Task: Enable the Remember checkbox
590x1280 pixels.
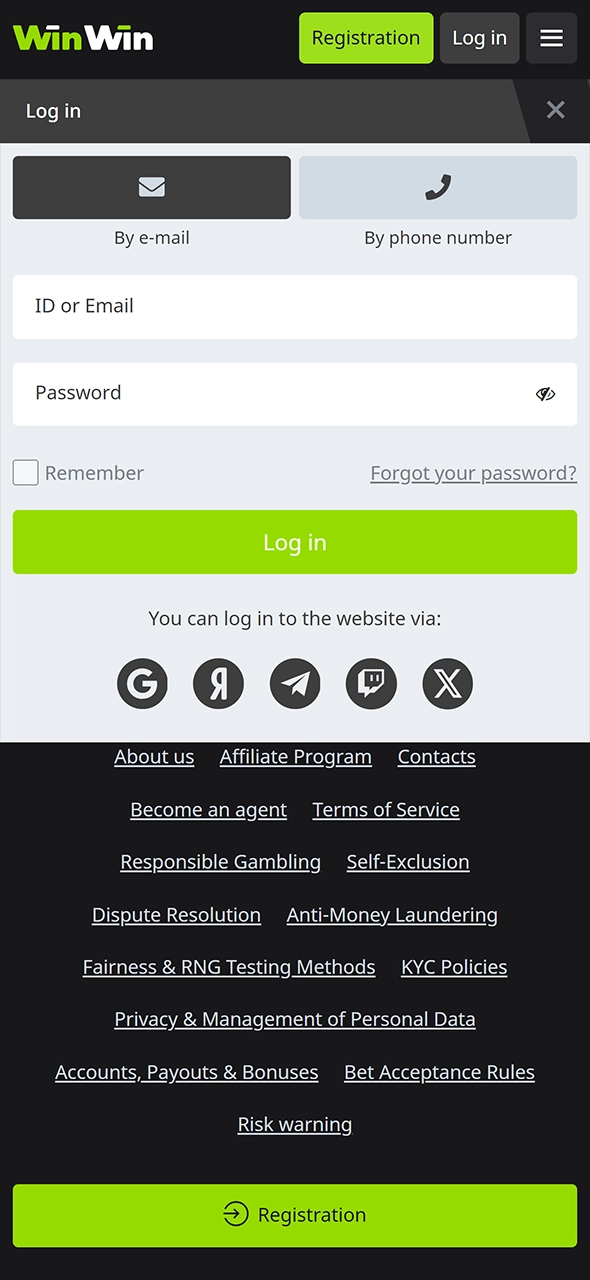Action: (25, 472)
